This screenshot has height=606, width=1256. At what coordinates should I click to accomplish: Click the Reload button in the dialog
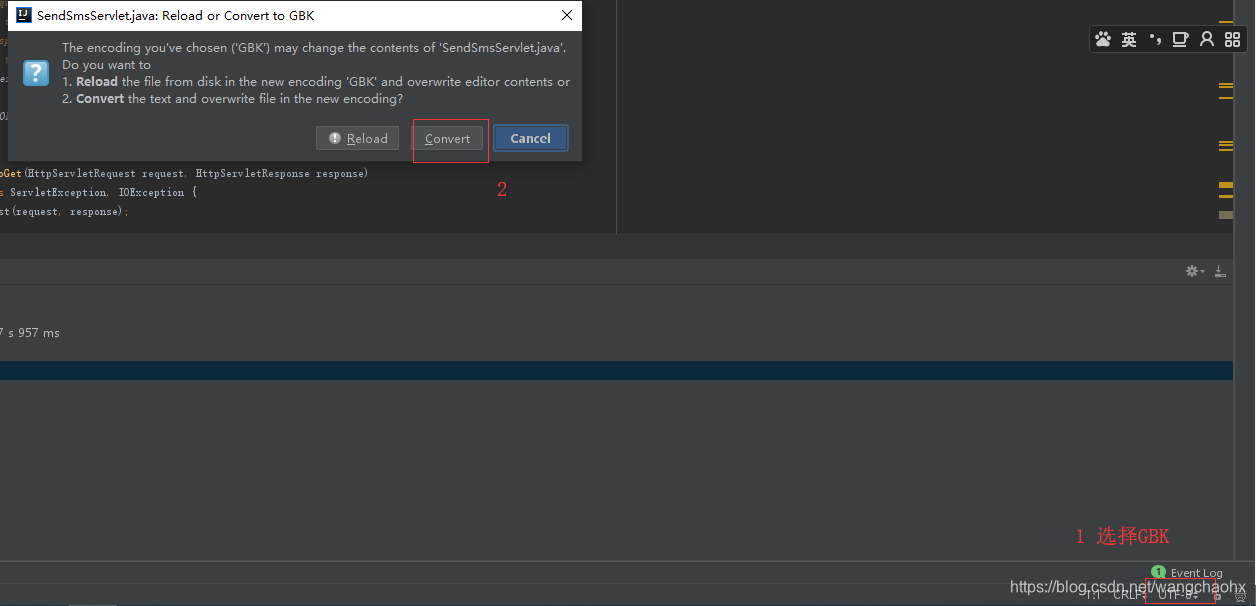(358, 138)
